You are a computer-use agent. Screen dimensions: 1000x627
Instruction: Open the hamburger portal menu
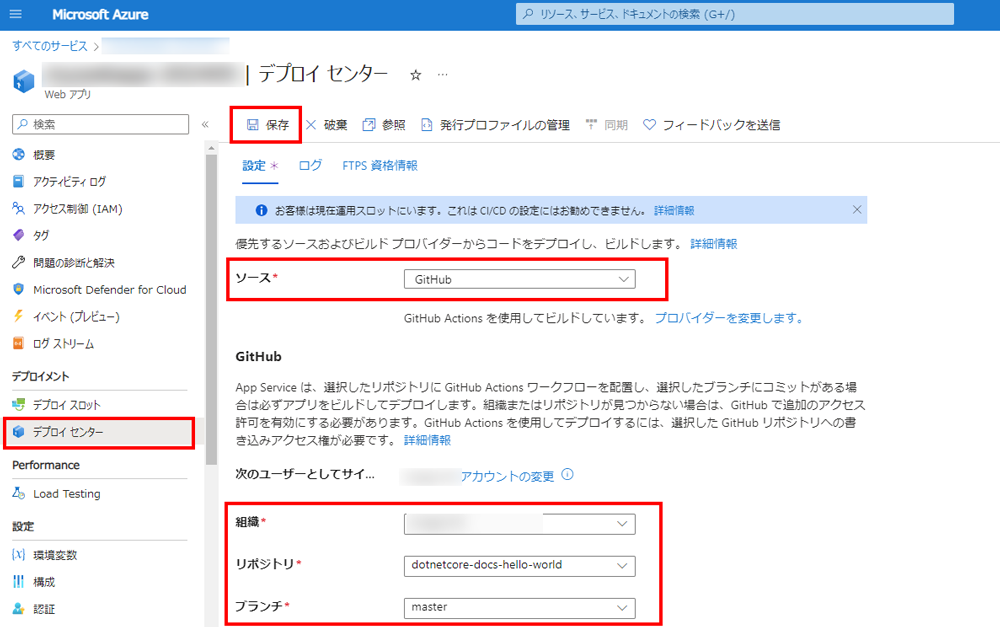15,14
